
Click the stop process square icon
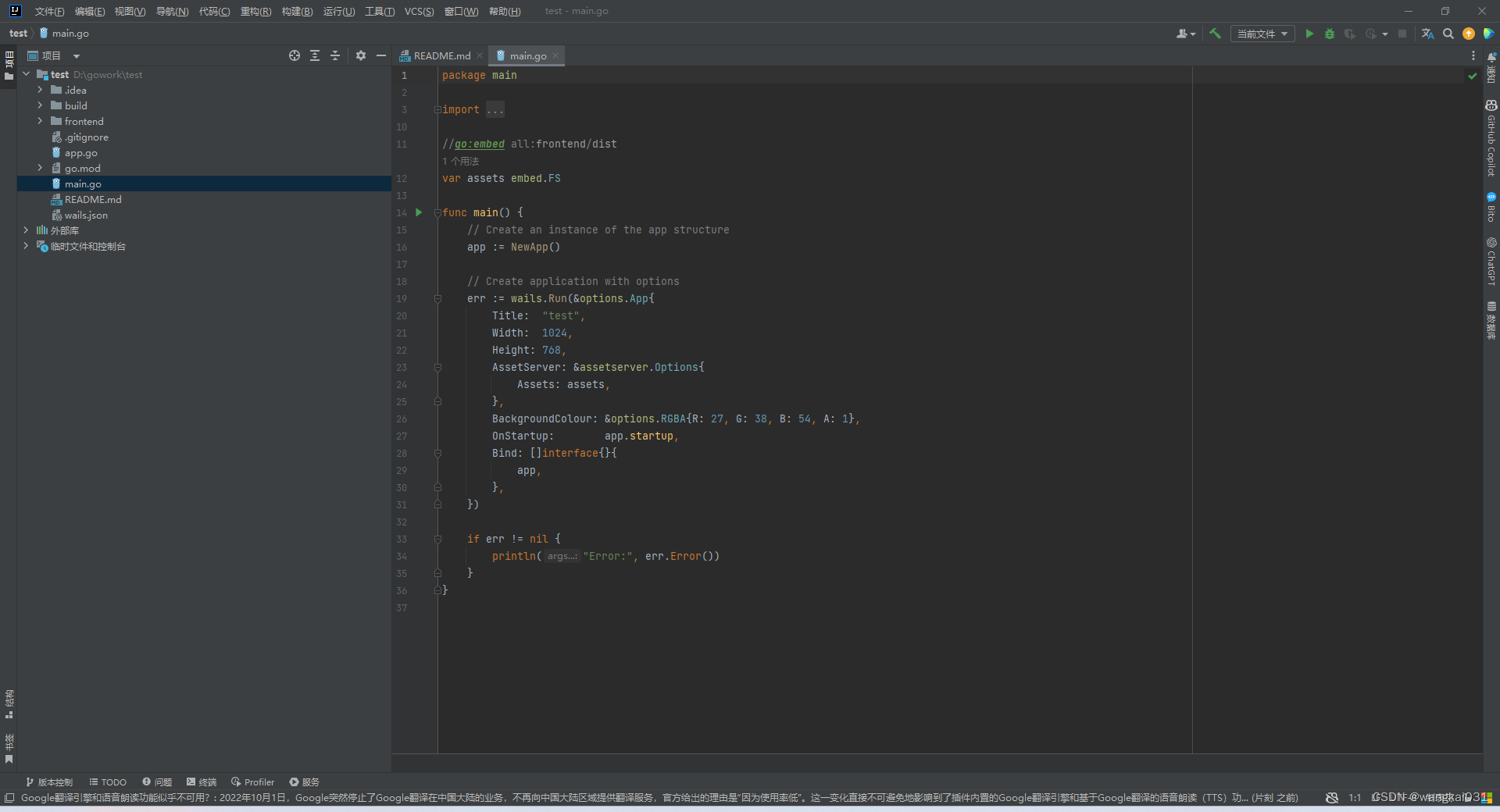1402,34
